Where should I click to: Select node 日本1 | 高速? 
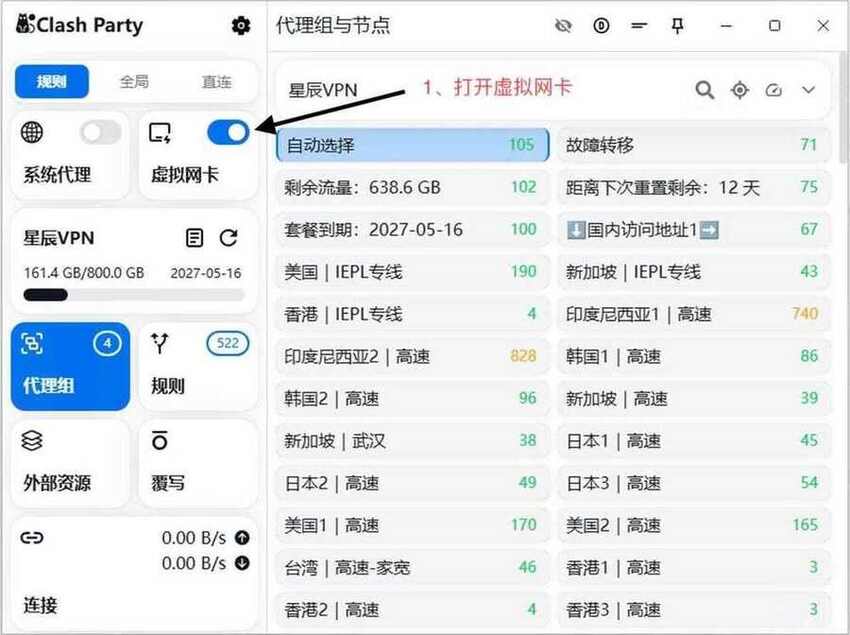tap(693, 441)
